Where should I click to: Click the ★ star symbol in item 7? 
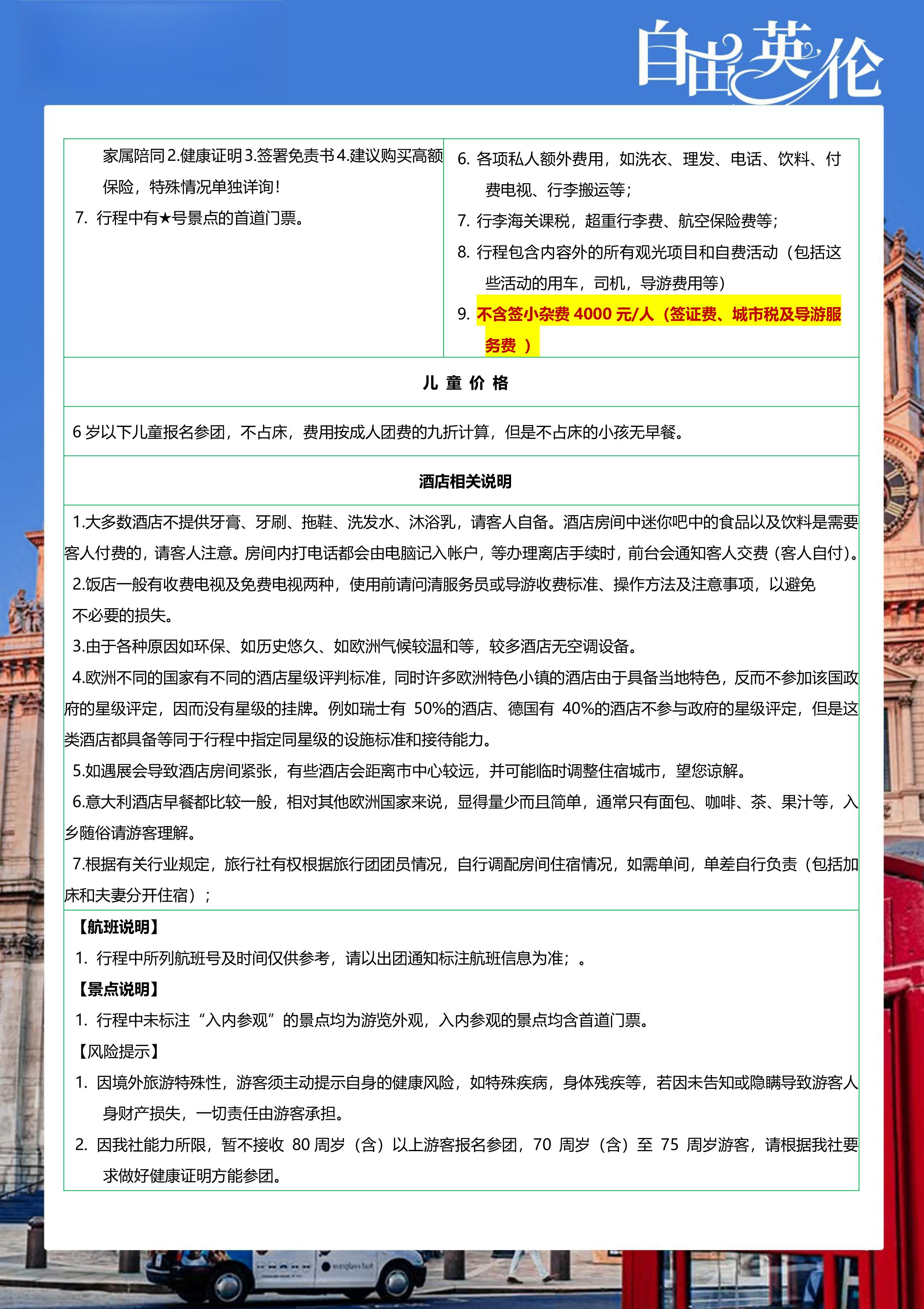pos(165,218)
